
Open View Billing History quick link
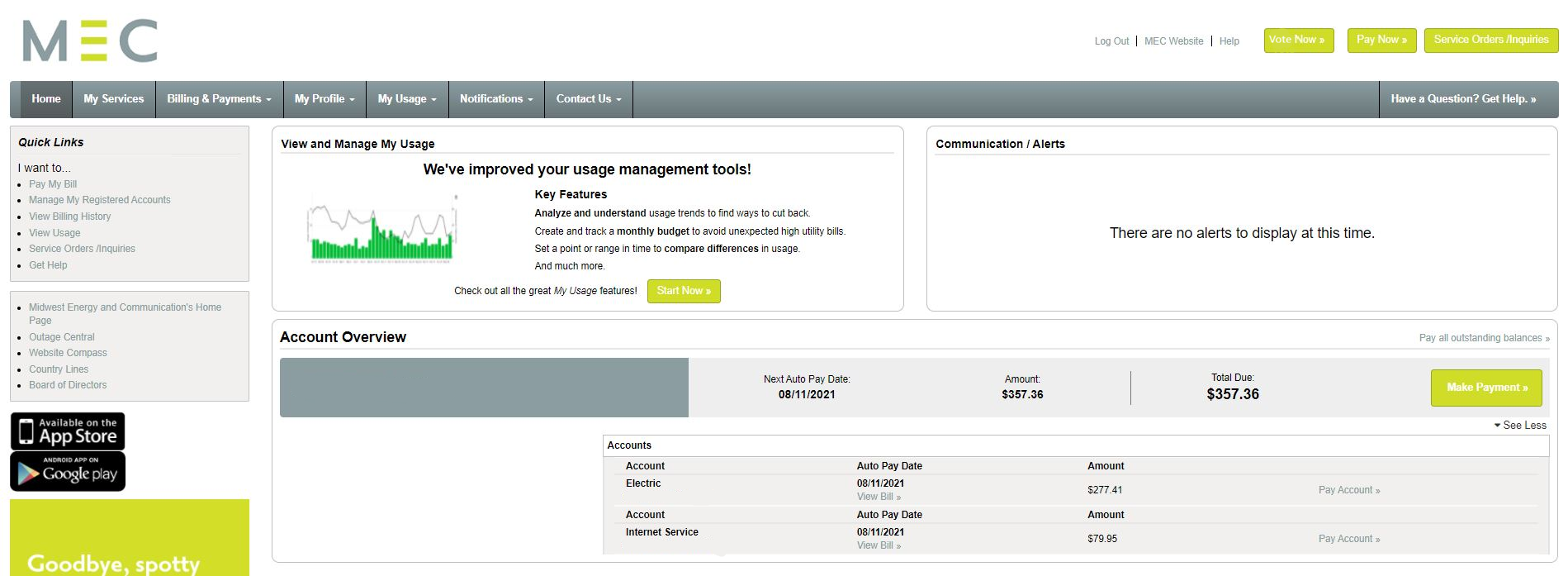tap(70, 217)
